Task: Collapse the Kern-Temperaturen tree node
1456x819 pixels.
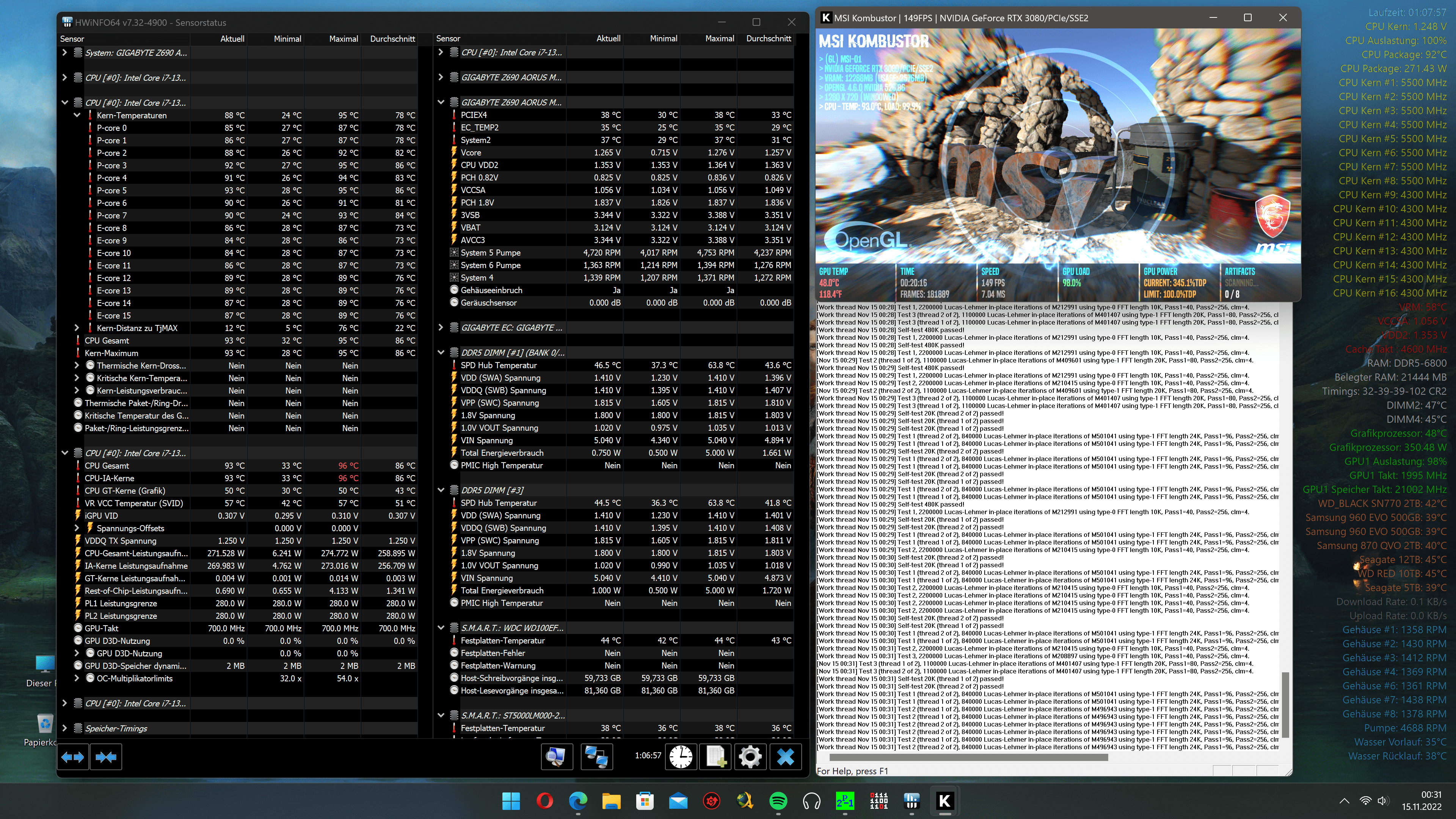Action: pyautogui.click(x=77, y=115)
